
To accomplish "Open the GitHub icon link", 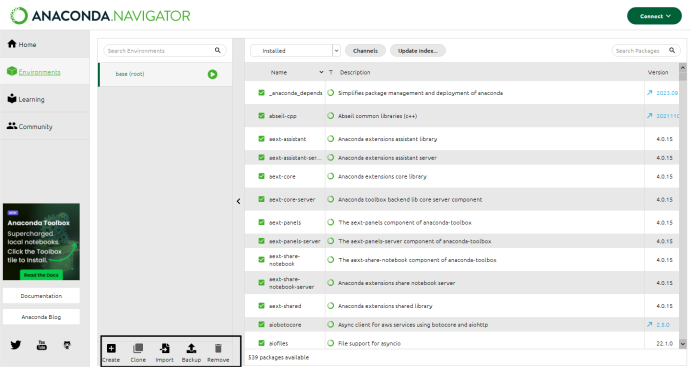I will (x=67, y=345).
